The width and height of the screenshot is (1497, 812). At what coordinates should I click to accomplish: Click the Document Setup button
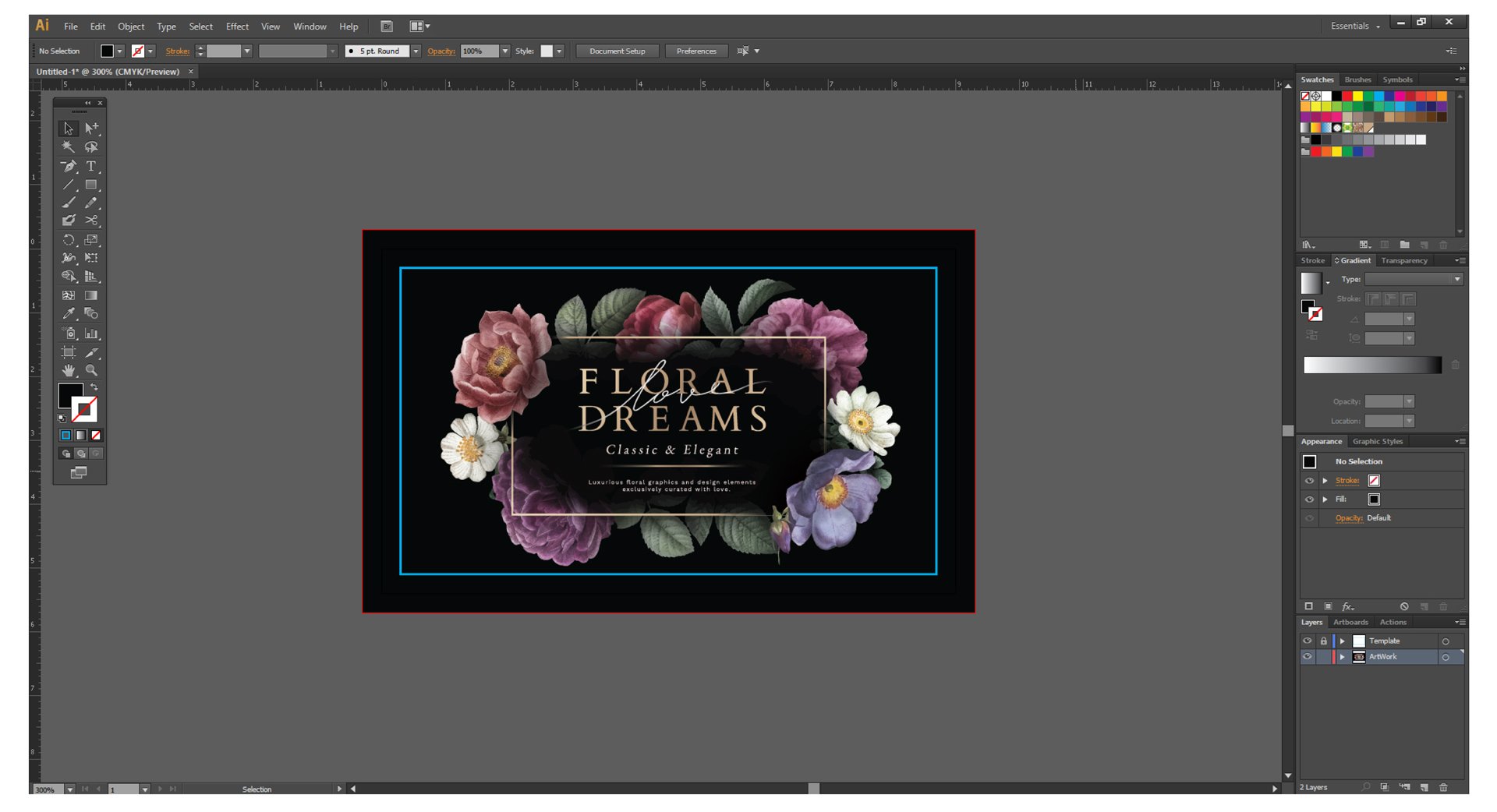tap(617, 51)
